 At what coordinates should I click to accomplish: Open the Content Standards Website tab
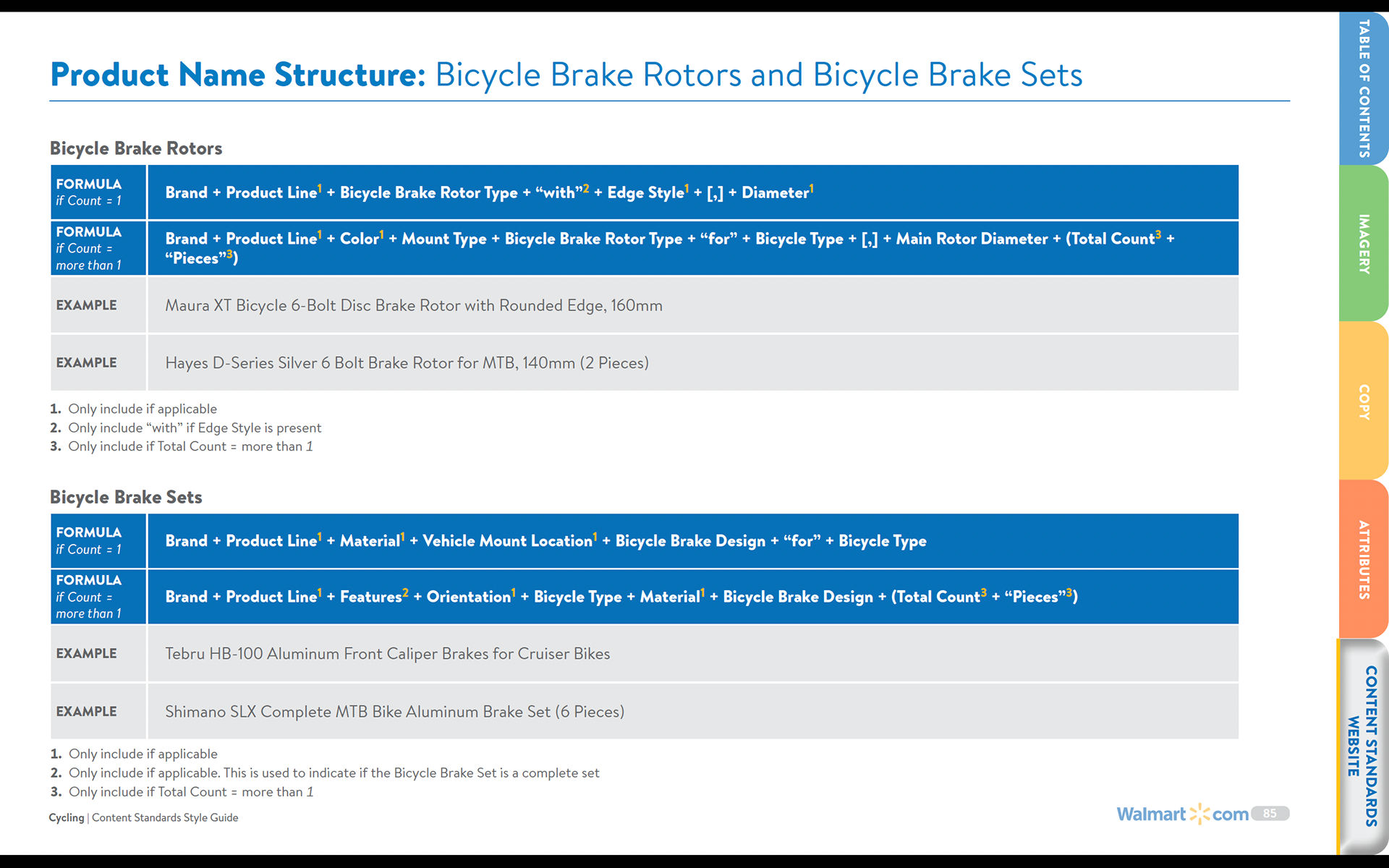1363,746
